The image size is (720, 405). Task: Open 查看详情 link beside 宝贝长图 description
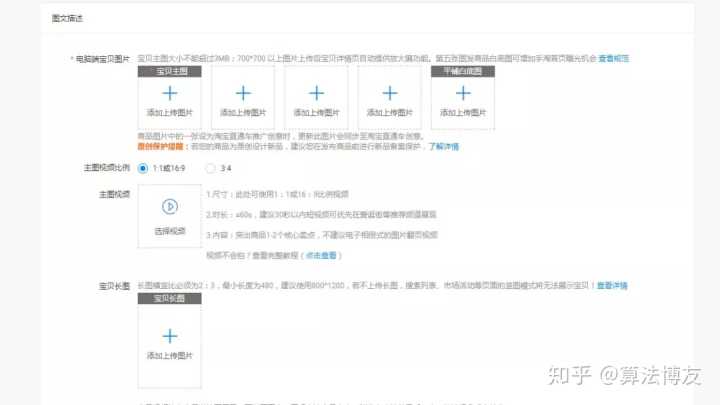[612, 286]
